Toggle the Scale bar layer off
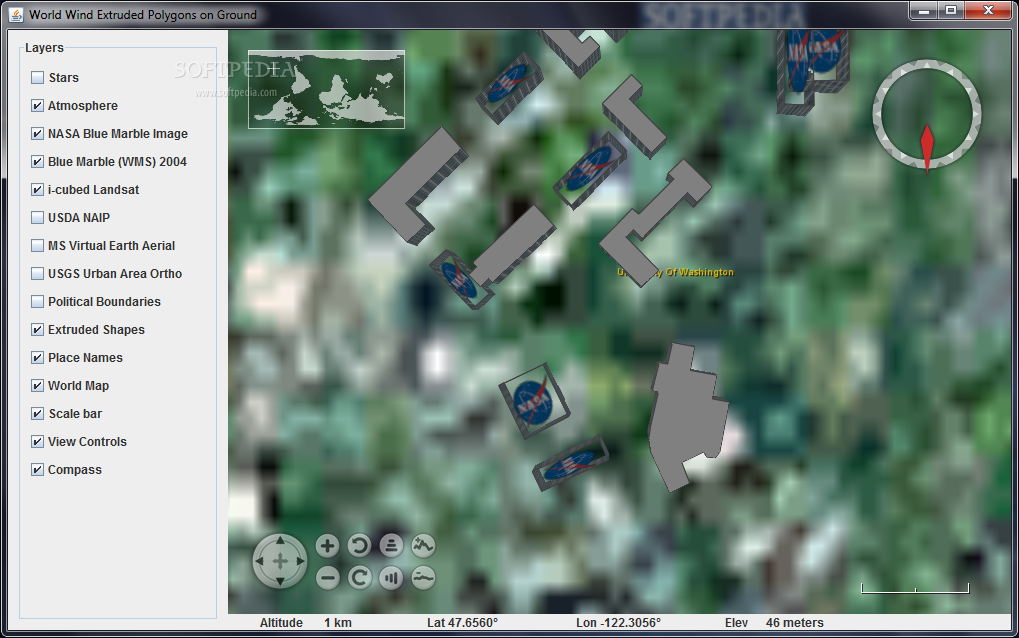Image resolution: width=1019 pixels, height=638 pixels. coord(38,413)
